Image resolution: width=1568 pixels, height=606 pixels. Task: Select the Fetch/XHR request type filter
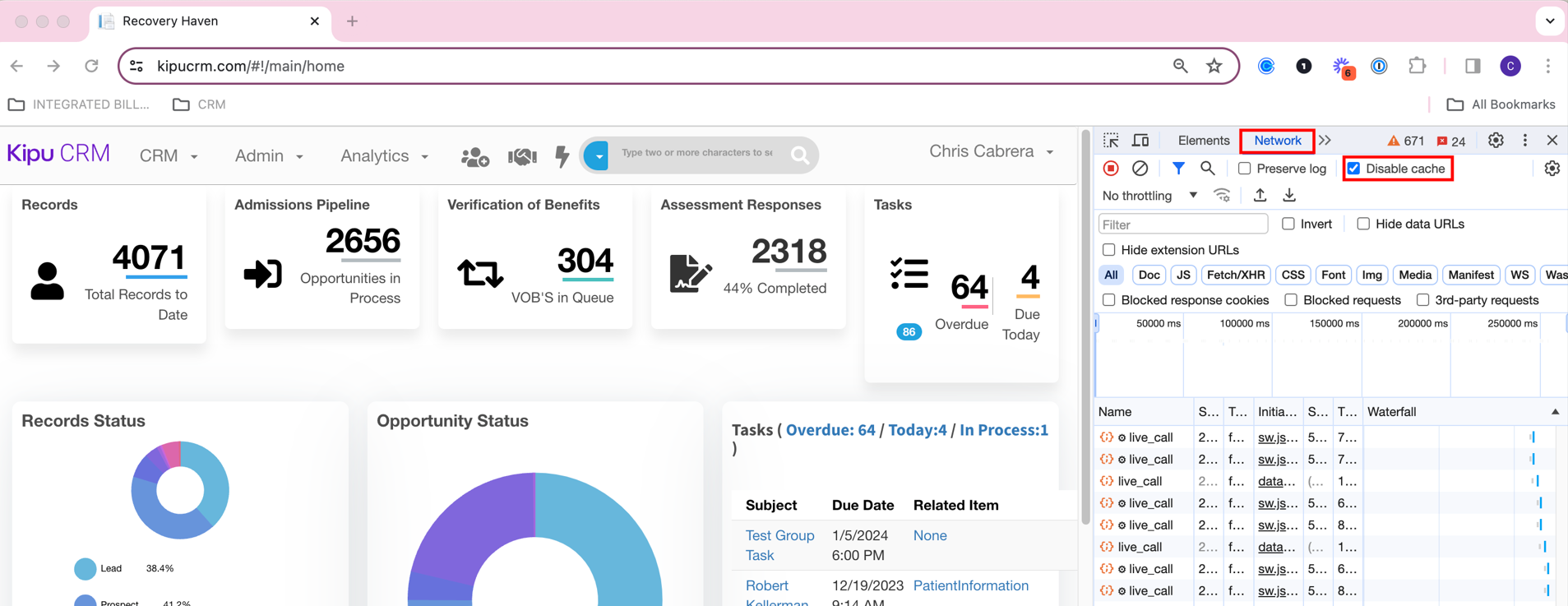point(1235,275)
